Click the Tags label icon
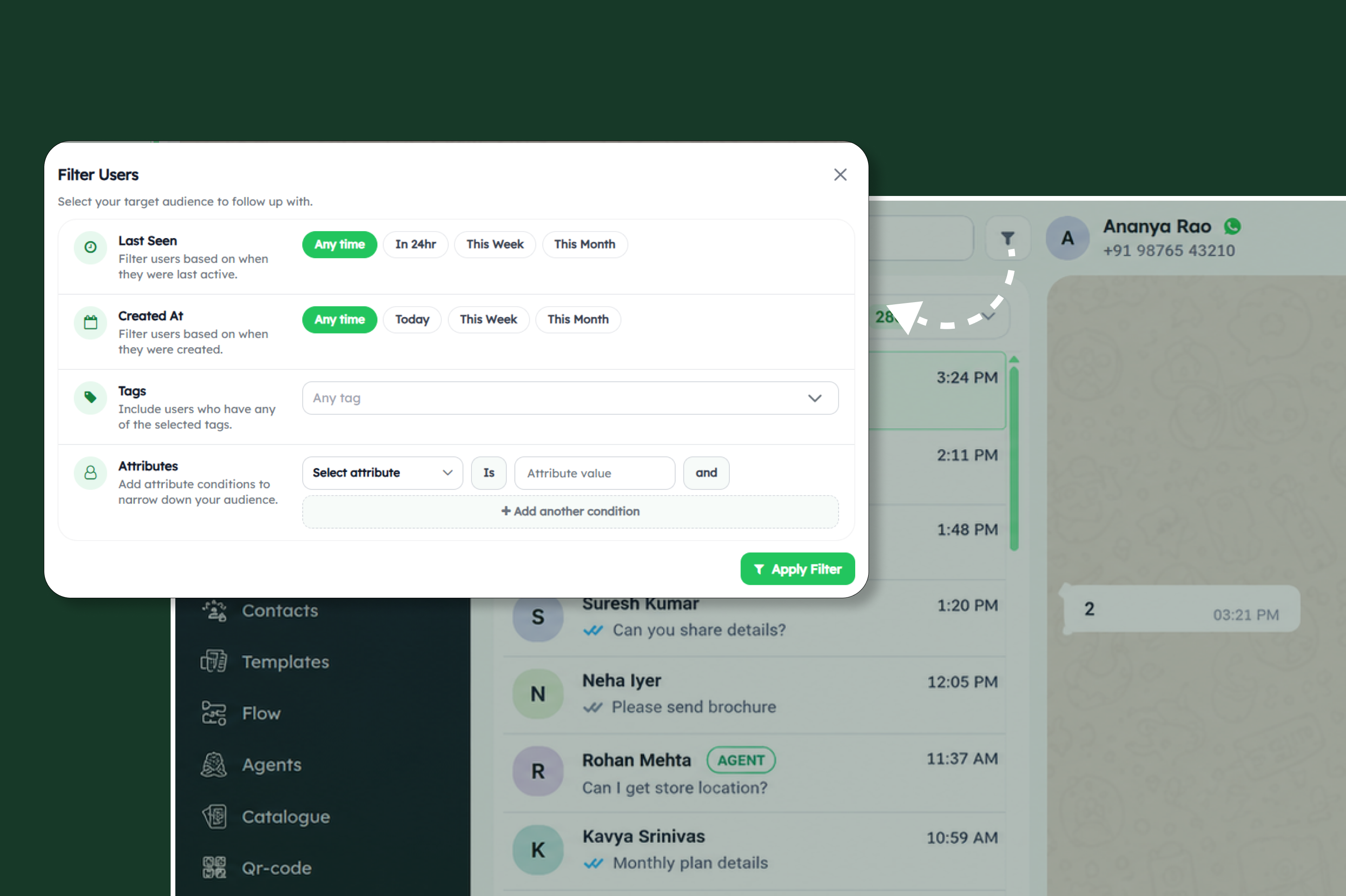1346x896 pixels. pos(90,398)
